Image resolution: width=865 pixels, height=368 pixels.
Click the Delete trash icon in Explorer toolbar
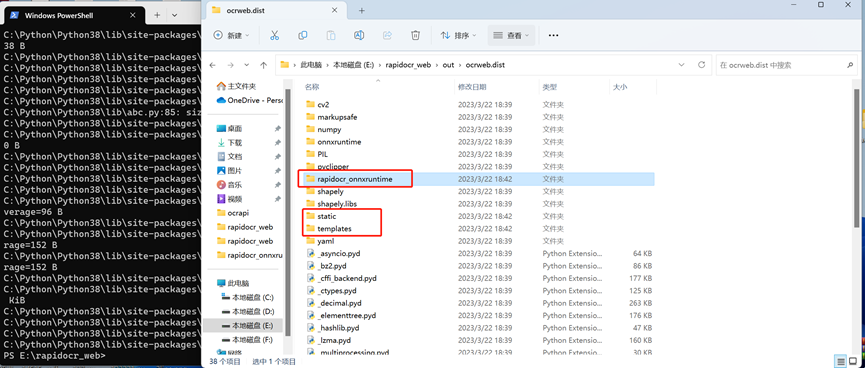click(415, 35)
